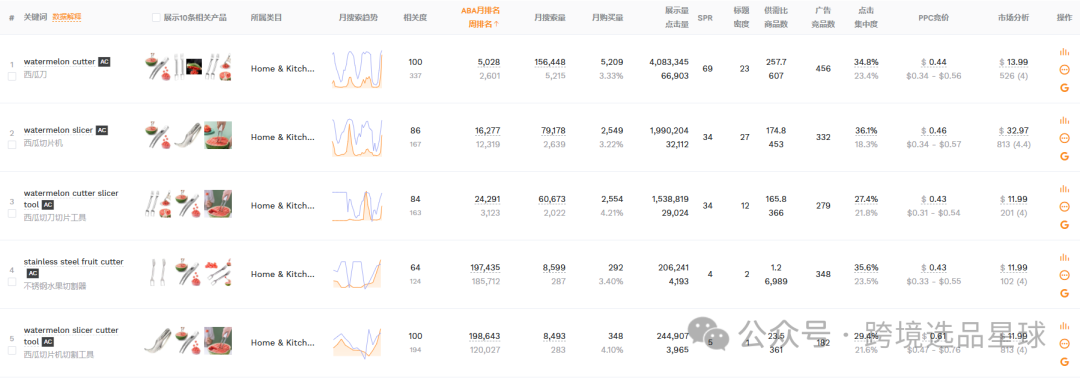Click AC badge next to watermelon cutter
Screen dimensions: 1080x378
[104, 62]
